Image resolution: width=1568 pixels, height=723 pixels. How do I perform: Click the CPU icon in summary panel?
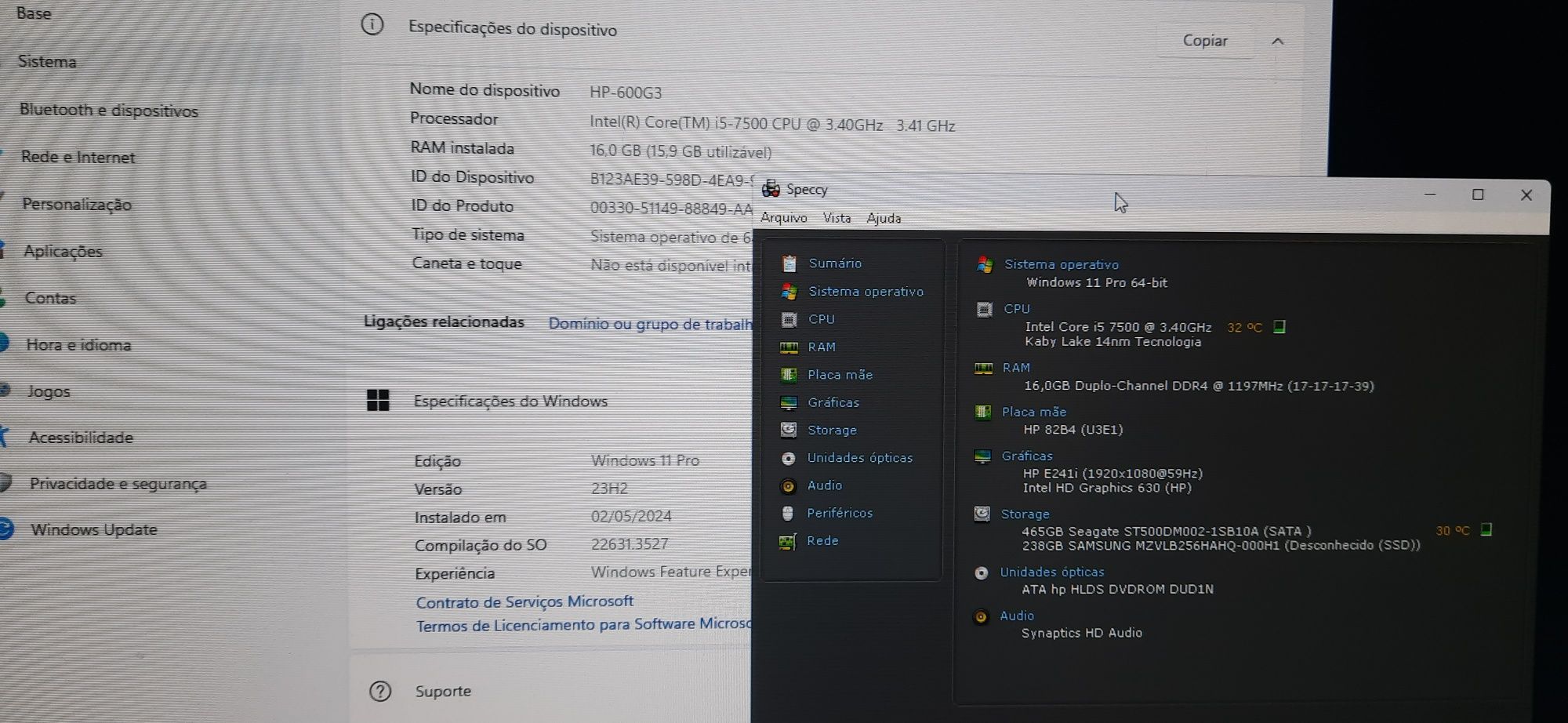point(985,310)
